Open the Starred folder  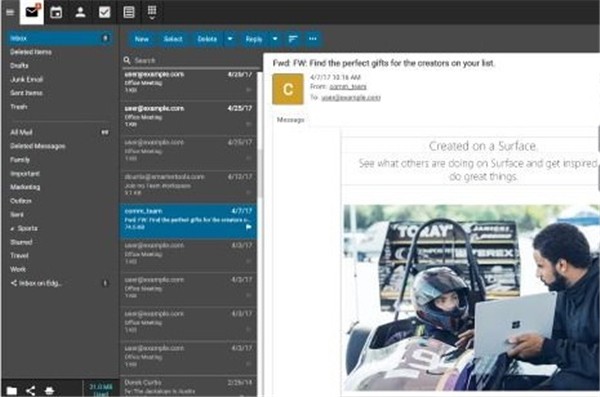coord(21,242)
